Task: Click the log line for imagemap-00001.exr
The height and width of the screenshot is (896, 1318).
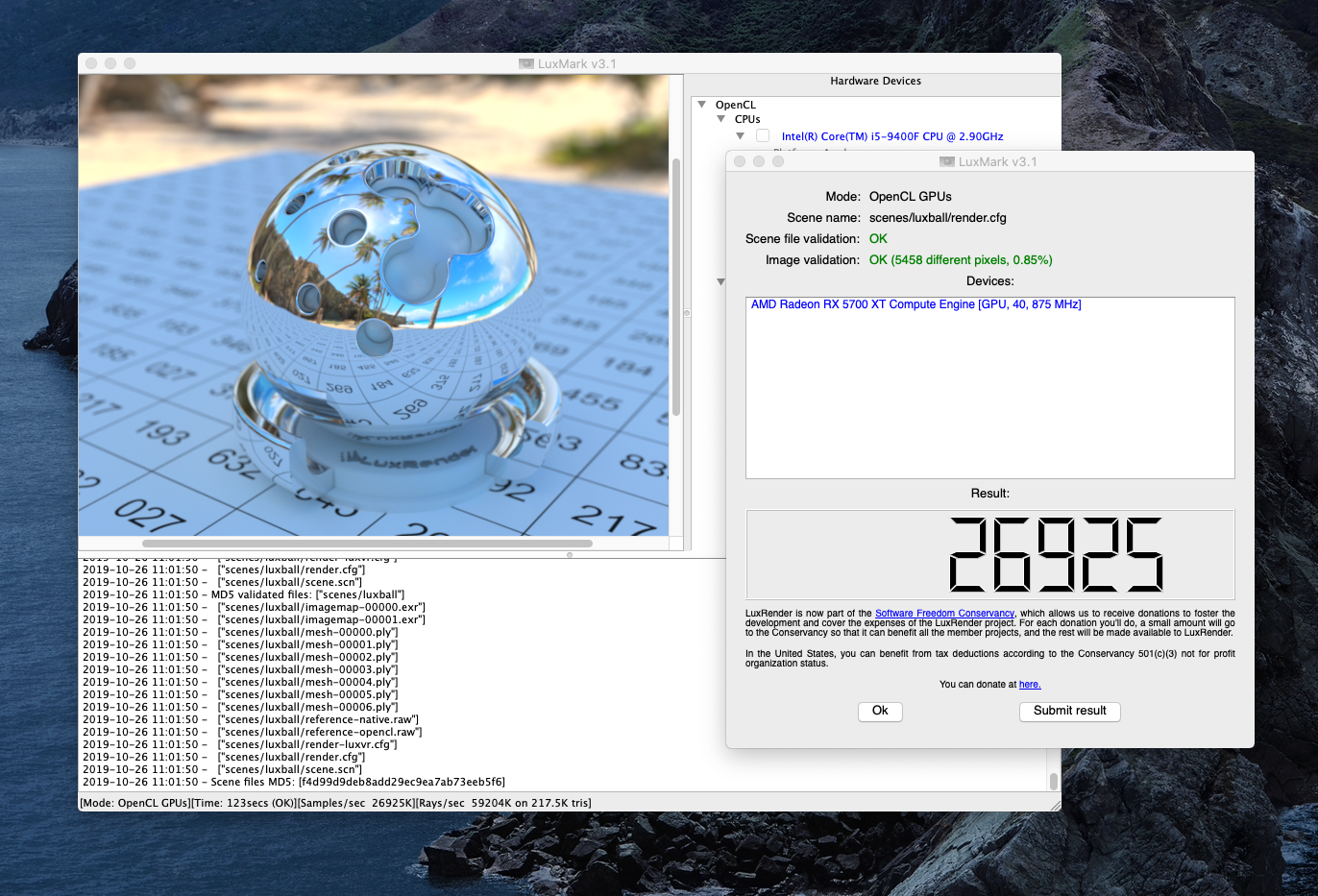Action: coord(254,620)
